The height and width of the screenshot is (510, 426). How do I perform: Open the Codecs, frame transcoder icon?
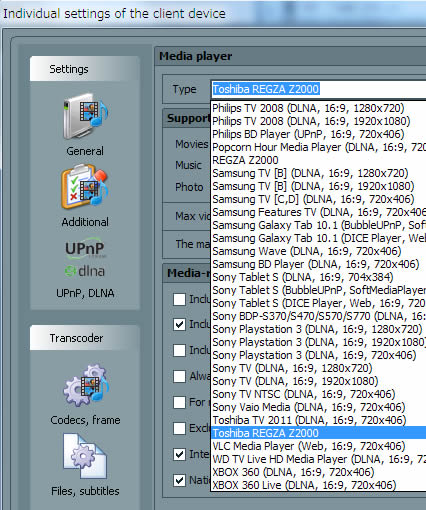[x=86, y=386]
